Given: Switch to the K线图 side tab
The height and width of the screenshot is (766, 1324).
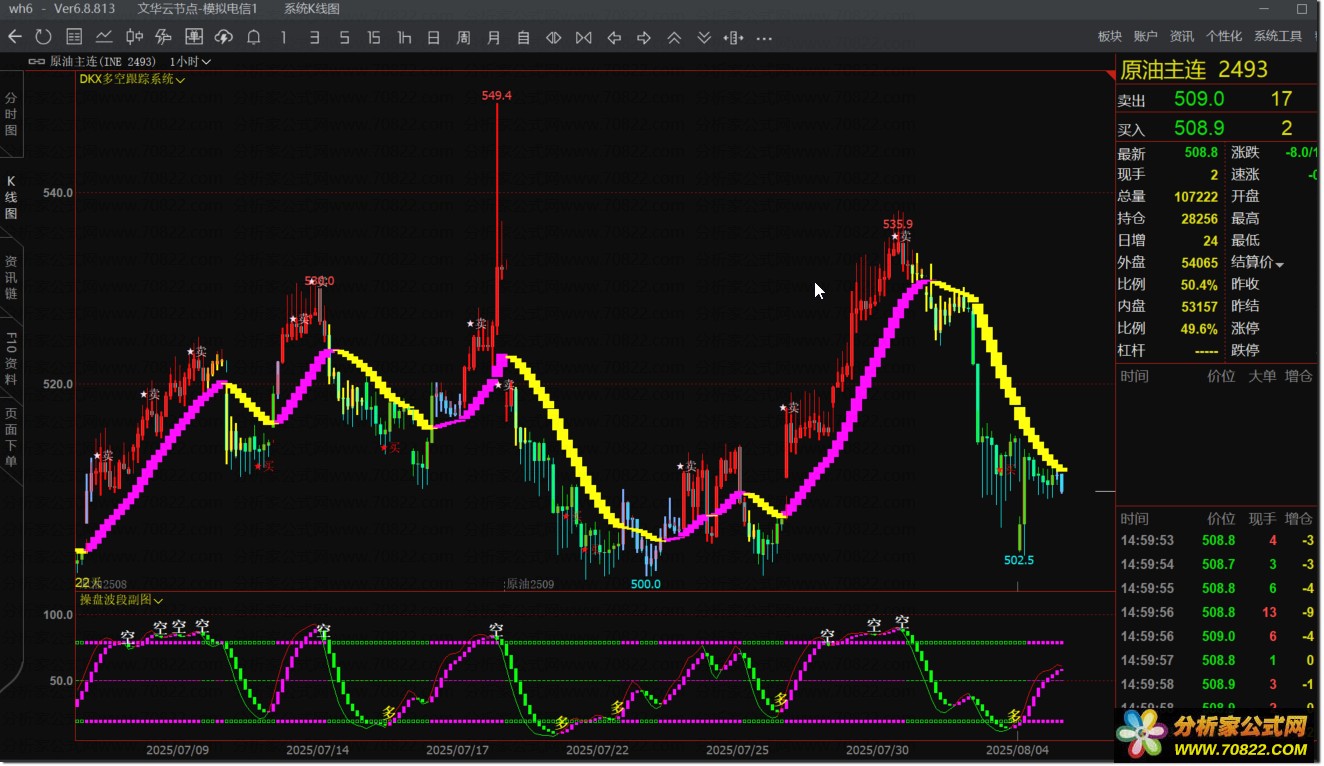Looking at the screenshot, I should coord(11,198).
